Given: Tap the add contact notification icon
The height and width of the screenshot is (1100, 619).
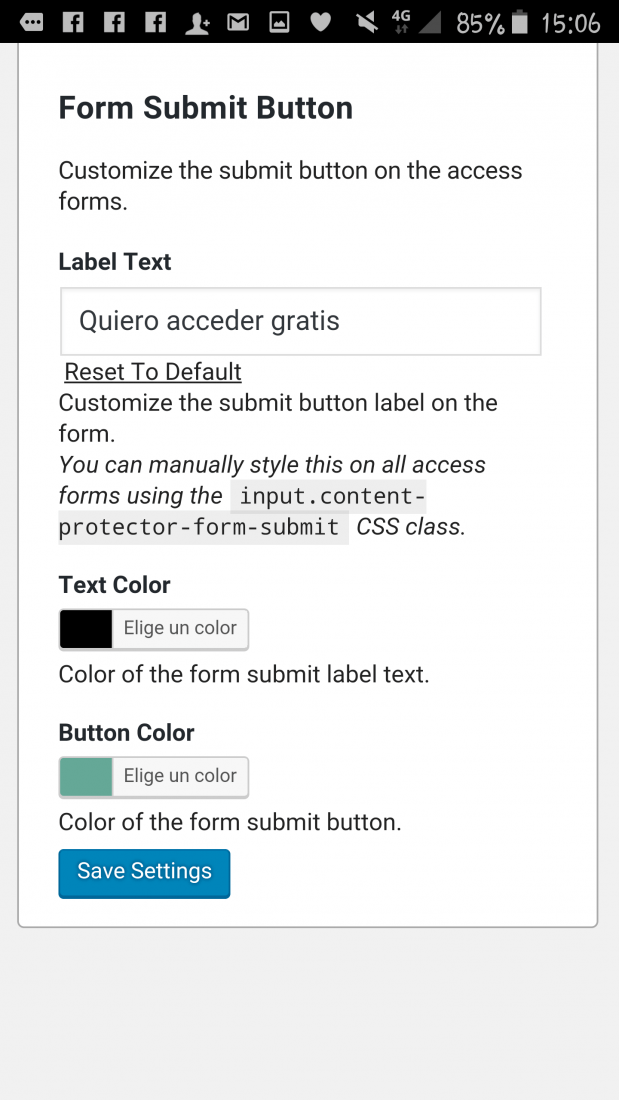Looking at the screenshot, I should pyautogui.click(x=197, y=23).
